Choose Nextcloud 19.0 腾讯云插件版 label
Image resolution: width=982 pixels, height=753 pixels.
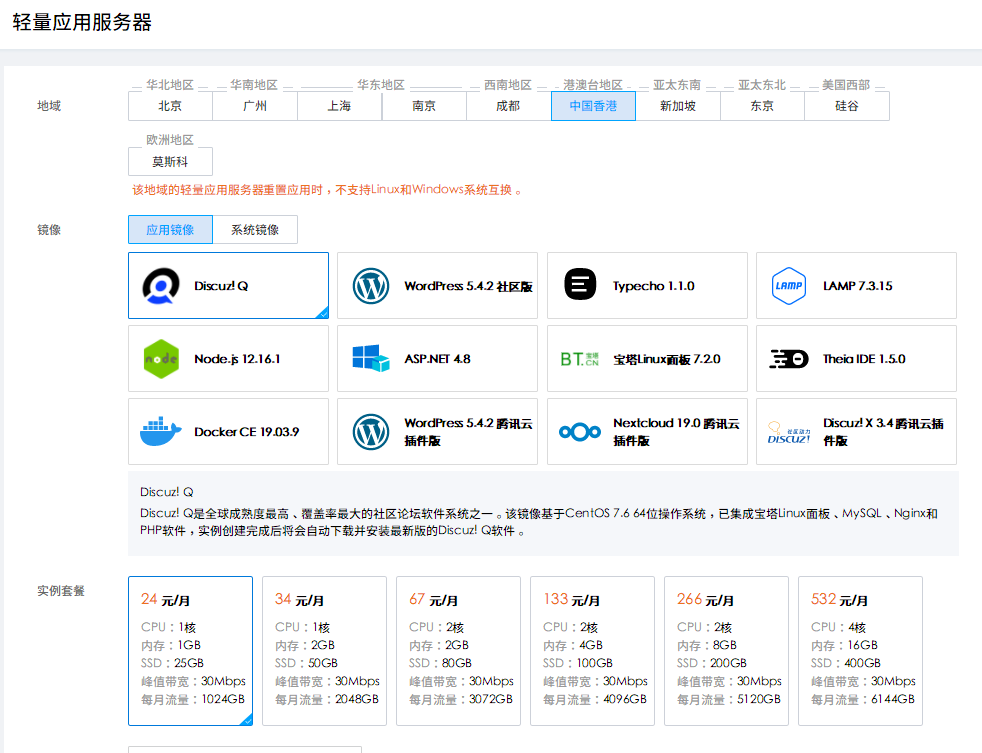coord(676,432)
